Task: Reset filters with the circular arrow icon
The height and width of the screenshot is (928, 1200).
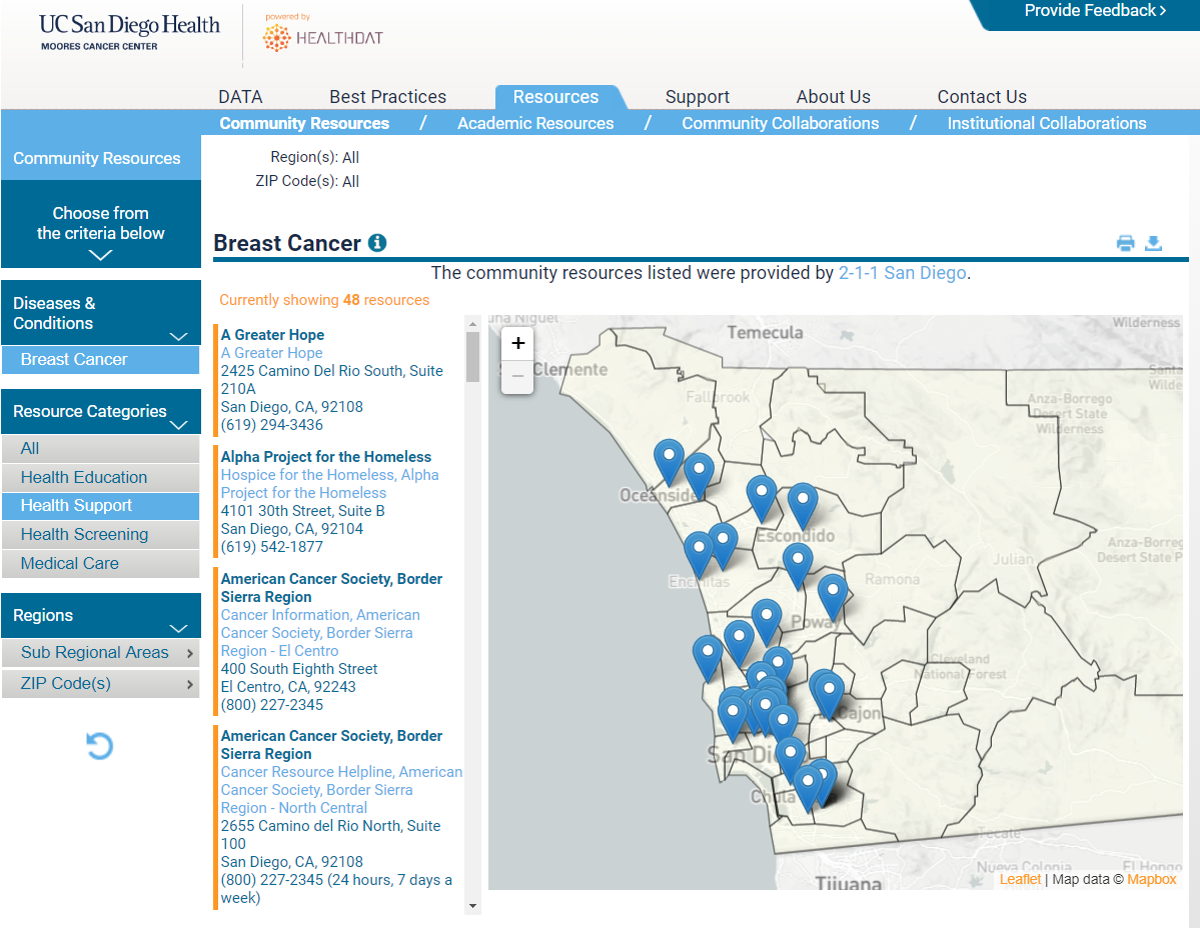Action: [100, 746]
